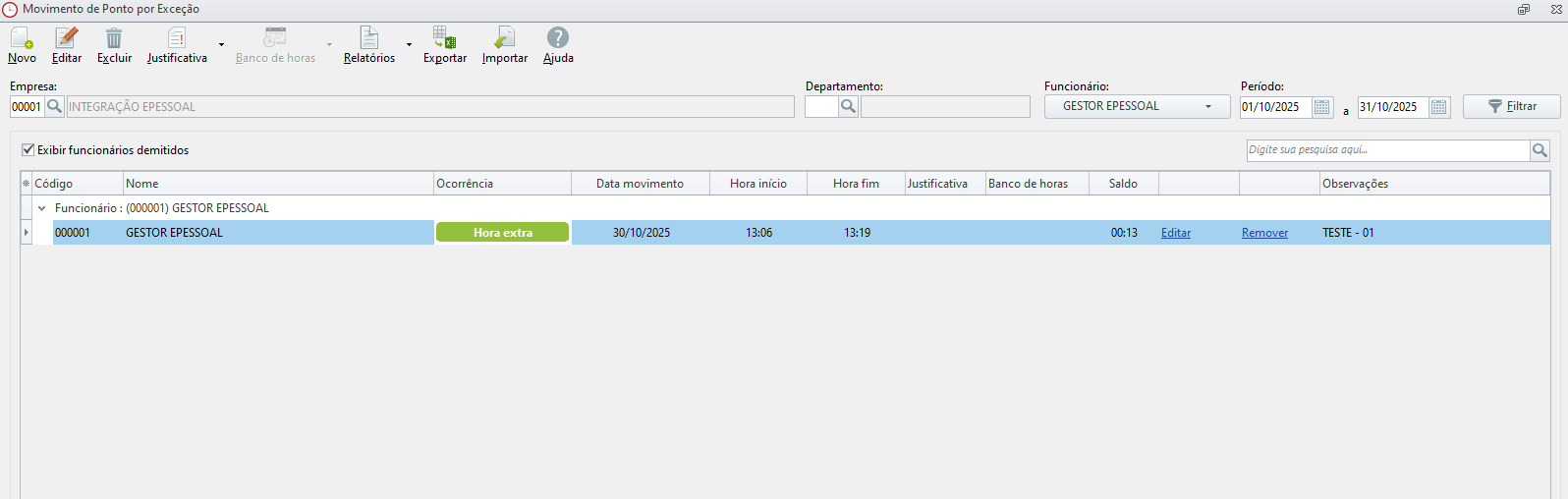This screenshot has height=499, width=1568.
Task: Click the Período start date field
Action: (x=1275, y=107)
